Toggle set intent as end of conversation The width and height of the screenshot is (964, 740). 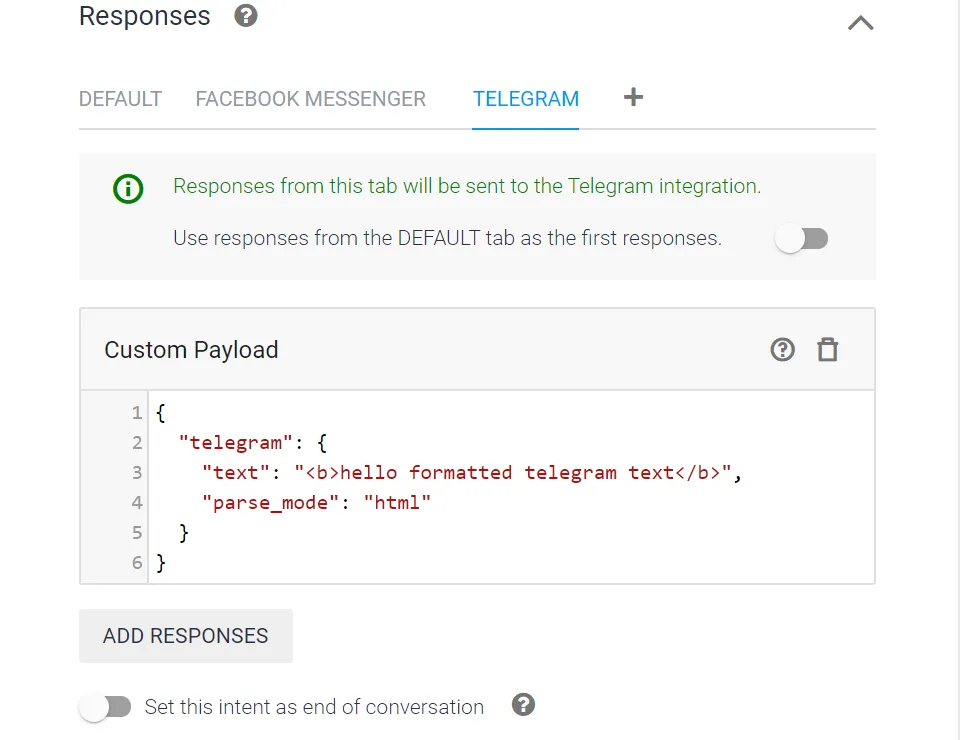[106, 707]
